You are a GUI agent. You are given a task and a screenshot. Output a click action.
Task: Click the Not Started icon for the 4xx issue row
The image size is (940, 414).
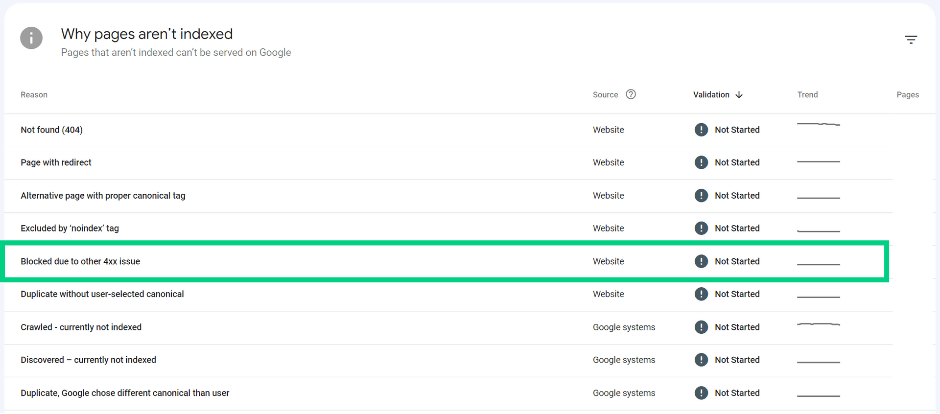click(x=701, y=261)
